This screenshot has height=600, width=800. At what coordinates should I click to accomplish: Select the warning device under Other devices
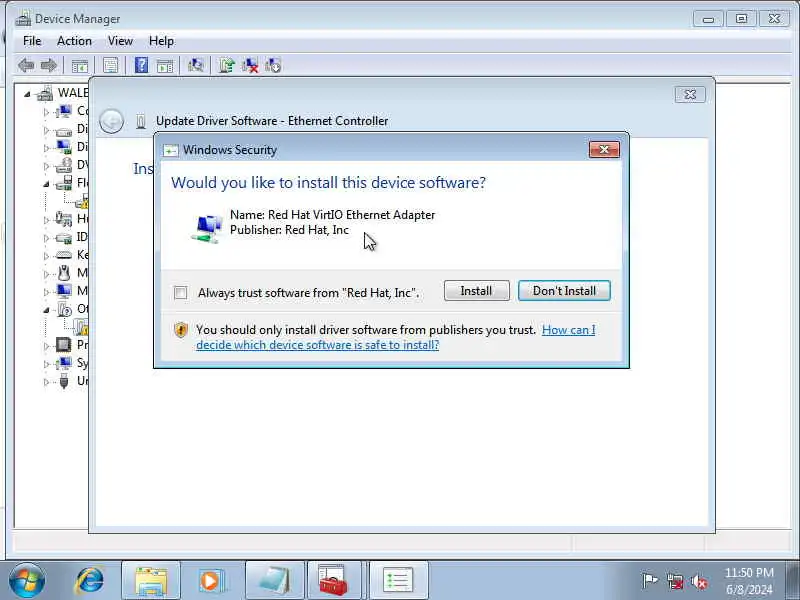[81, 327]
